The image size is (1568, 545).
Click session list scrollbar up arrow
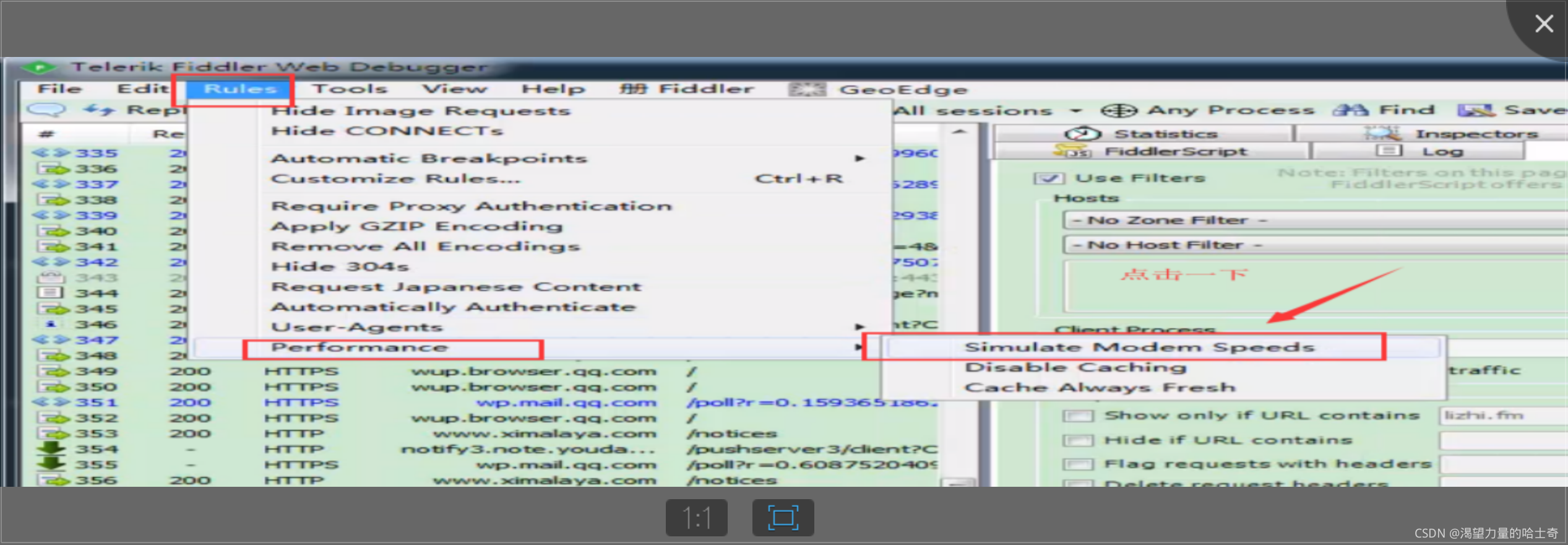pos(959,133)
